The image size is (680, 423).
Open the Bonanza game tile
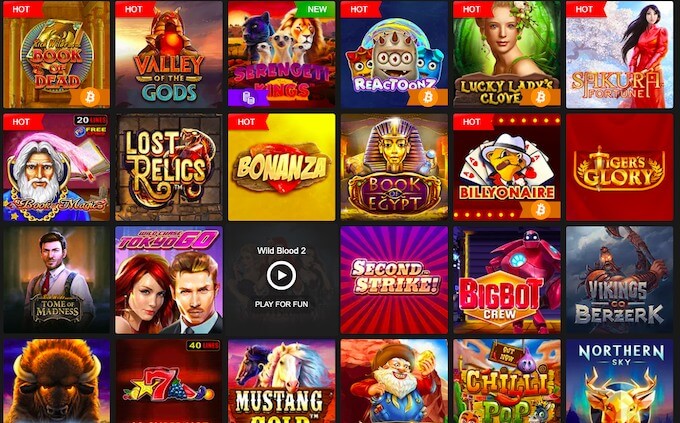pos(281,167)
